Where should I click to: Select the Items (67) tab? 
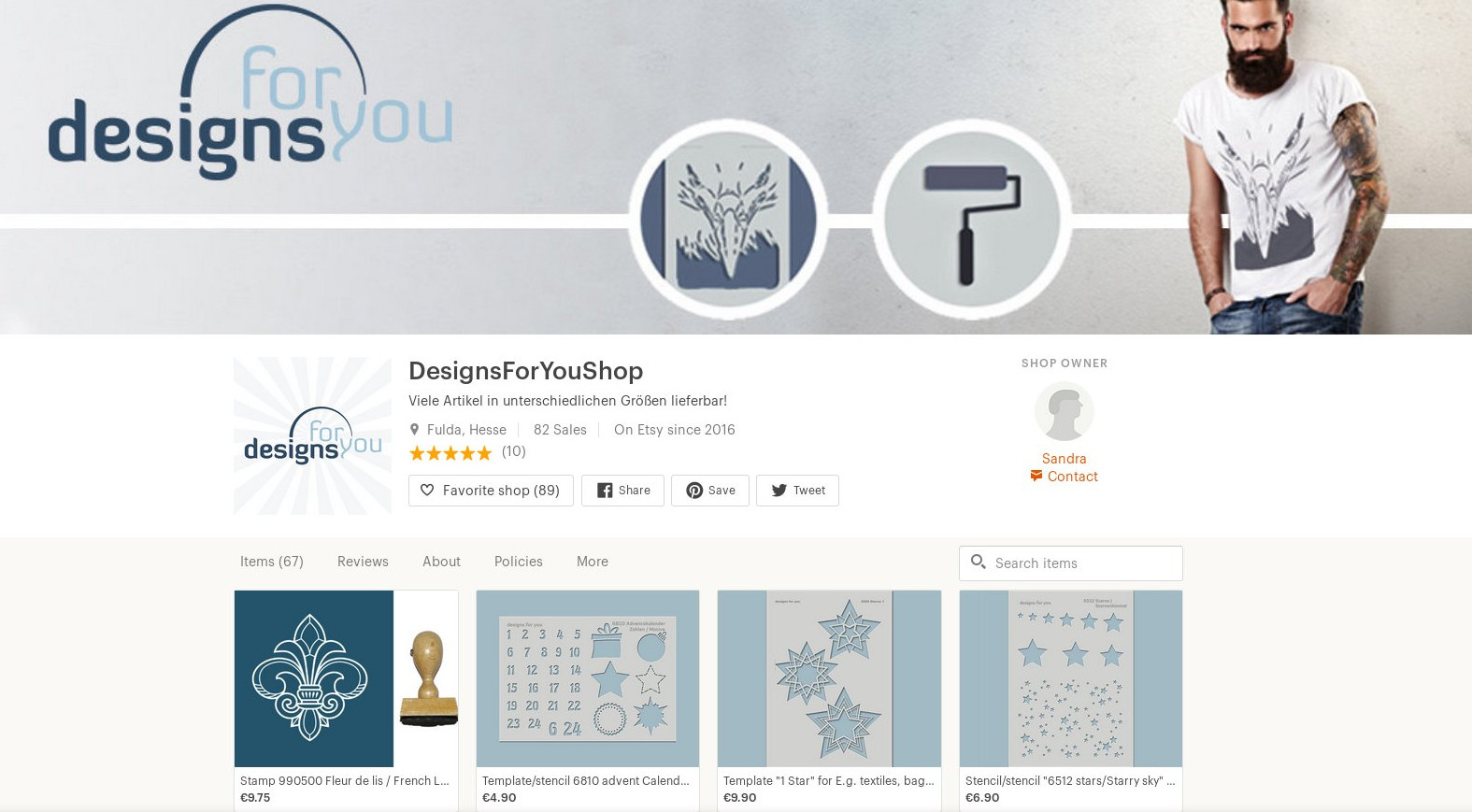click(x=272, y=562)
